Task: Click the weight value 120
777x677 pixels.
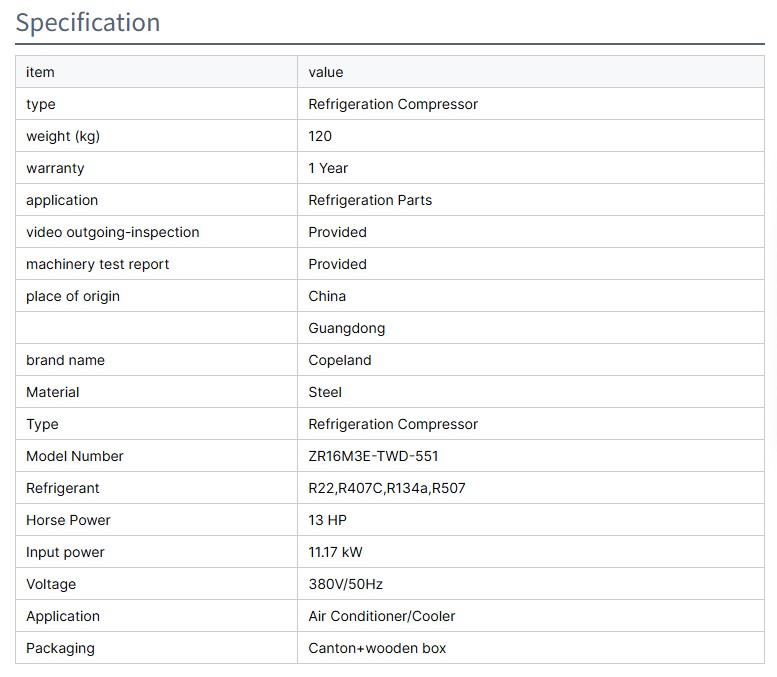Action: click(320, 136)
